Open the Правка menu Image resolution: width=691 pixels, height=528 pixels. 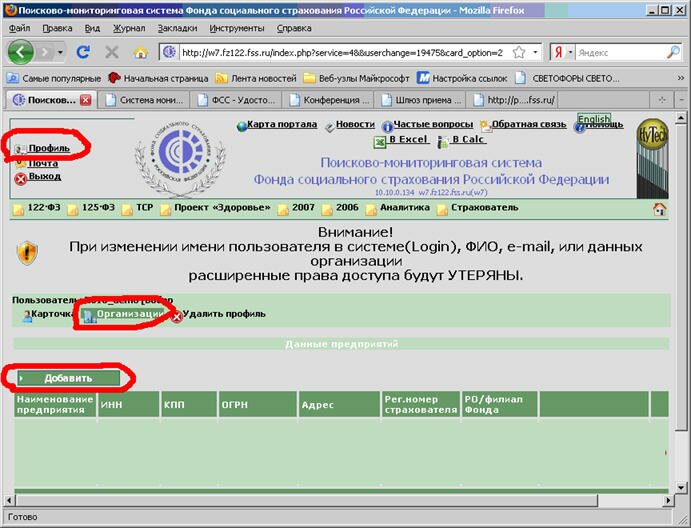coord(57,28)
